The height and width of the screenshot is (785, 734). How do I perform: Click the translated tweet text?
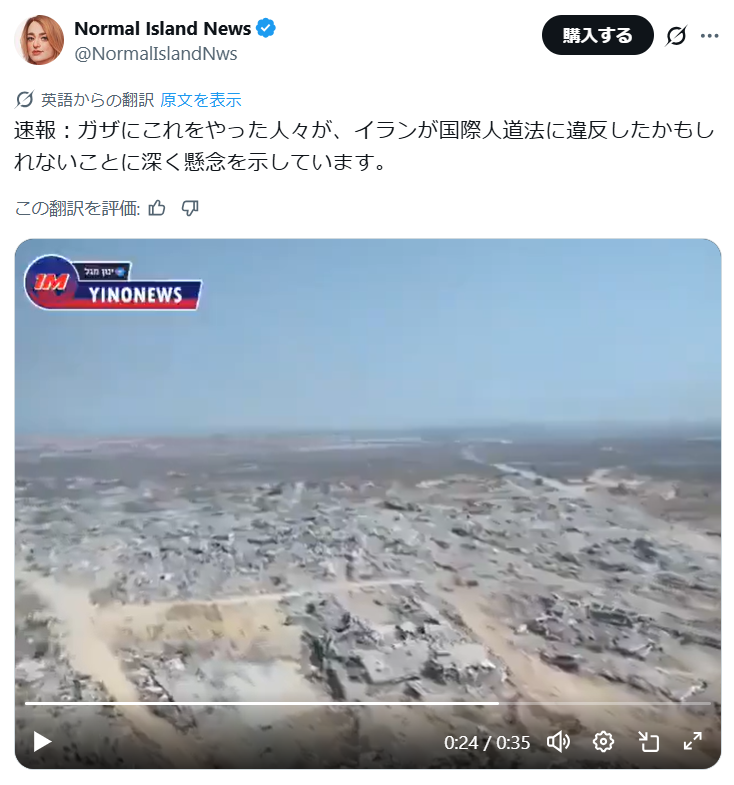tap(364, 146)
